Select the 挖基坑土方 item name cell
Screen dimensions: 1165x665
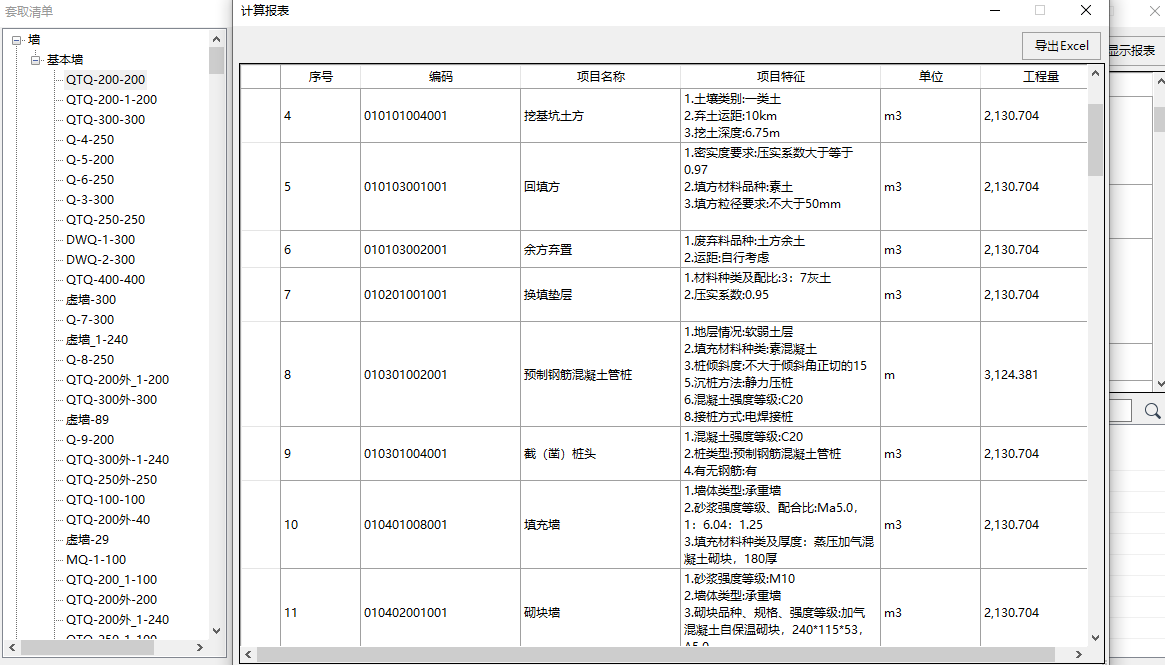point(600,116)
